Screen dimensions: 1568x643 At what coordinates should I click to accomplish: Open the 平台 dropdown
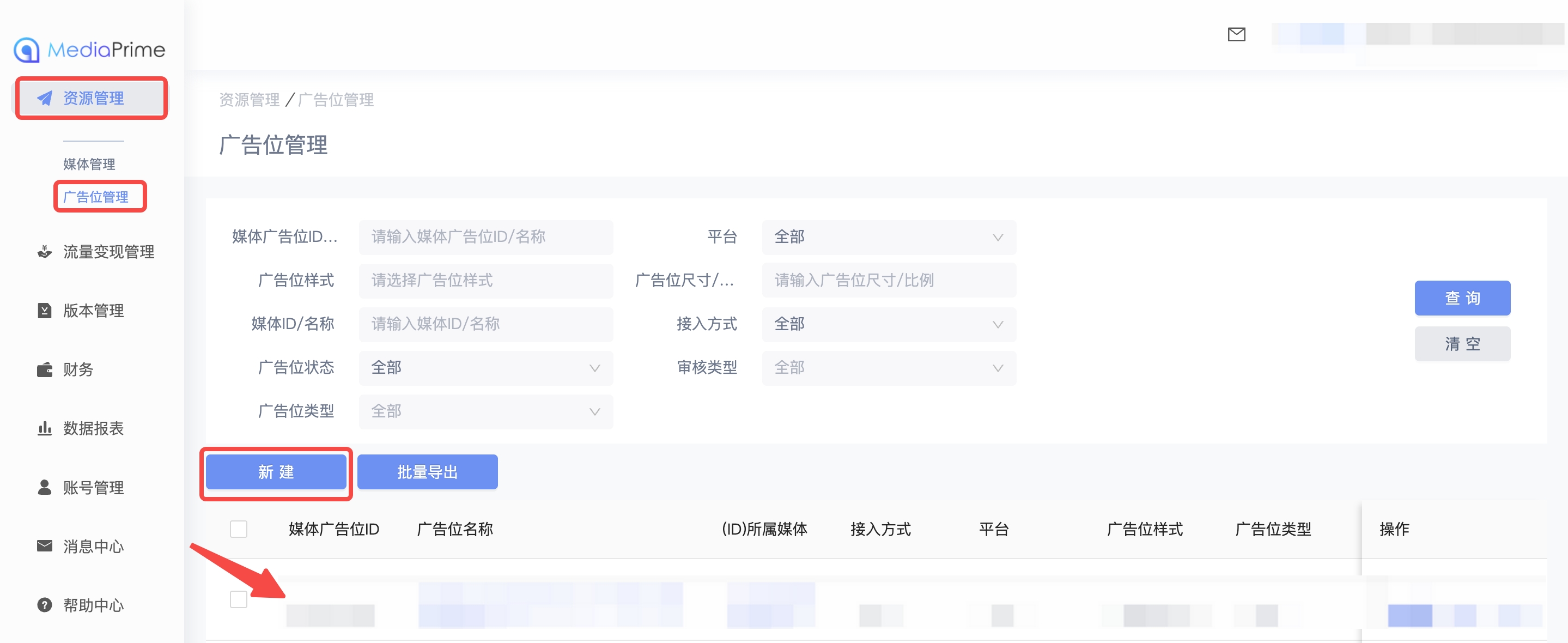tap(889, 237)
